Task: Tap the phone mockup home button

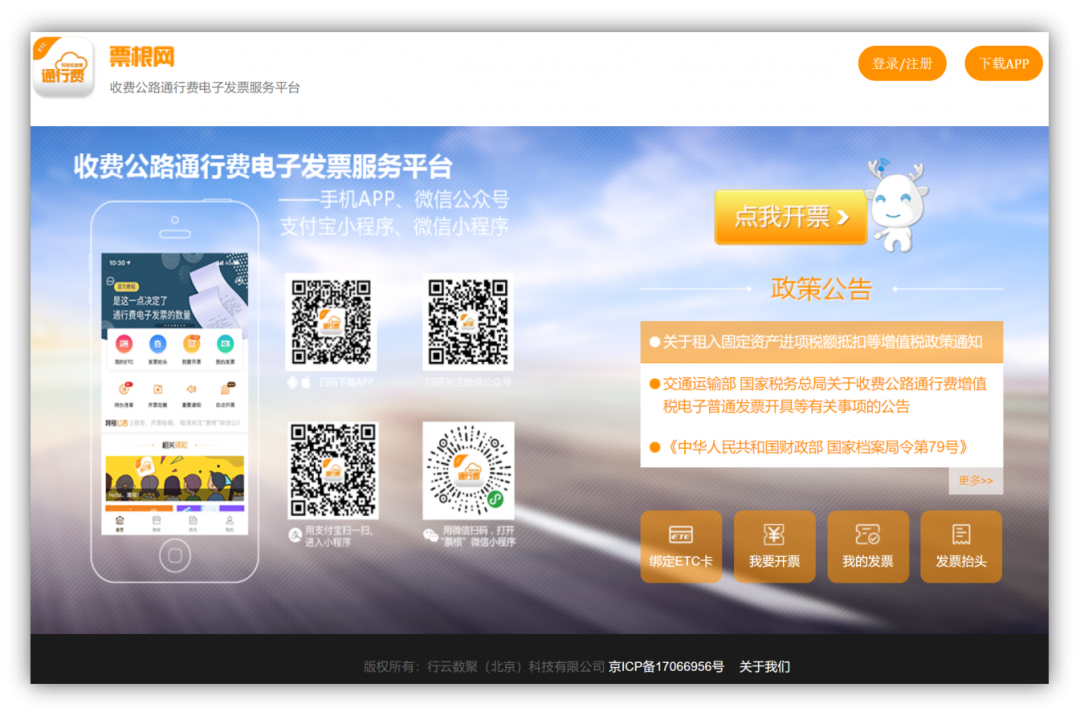Action: click(175, 555)
